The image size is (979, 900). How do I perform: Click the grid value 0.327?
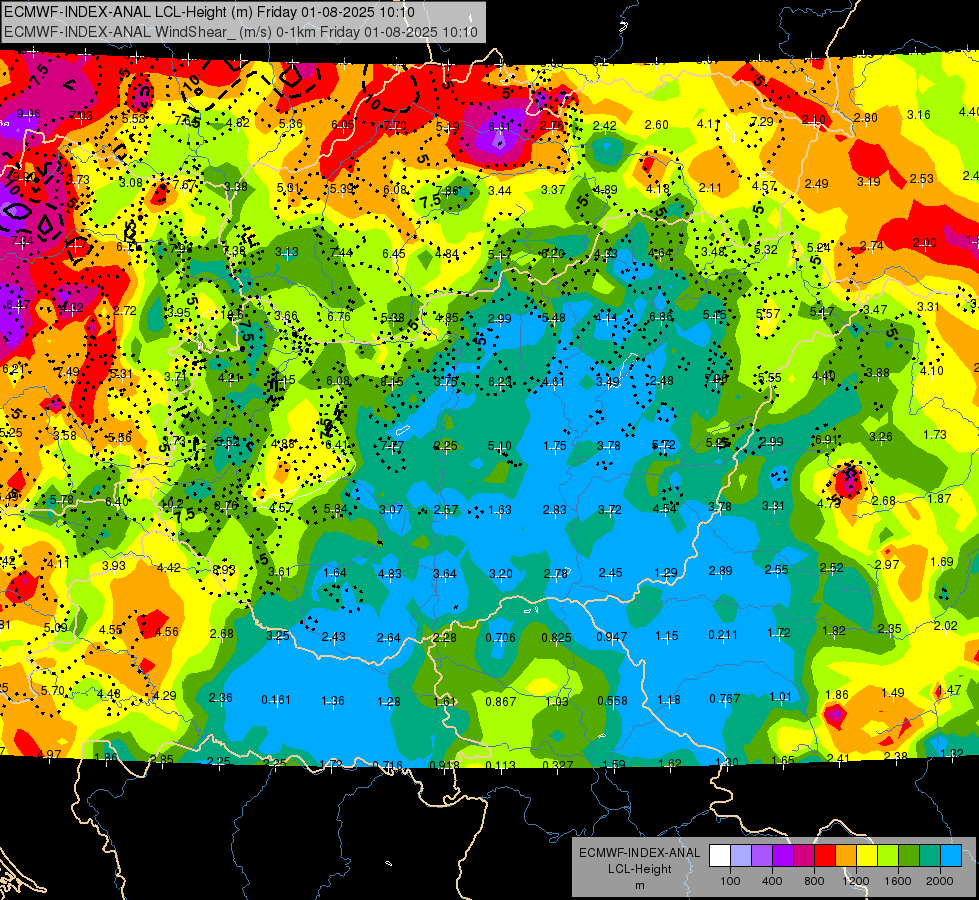click(558, 766)
